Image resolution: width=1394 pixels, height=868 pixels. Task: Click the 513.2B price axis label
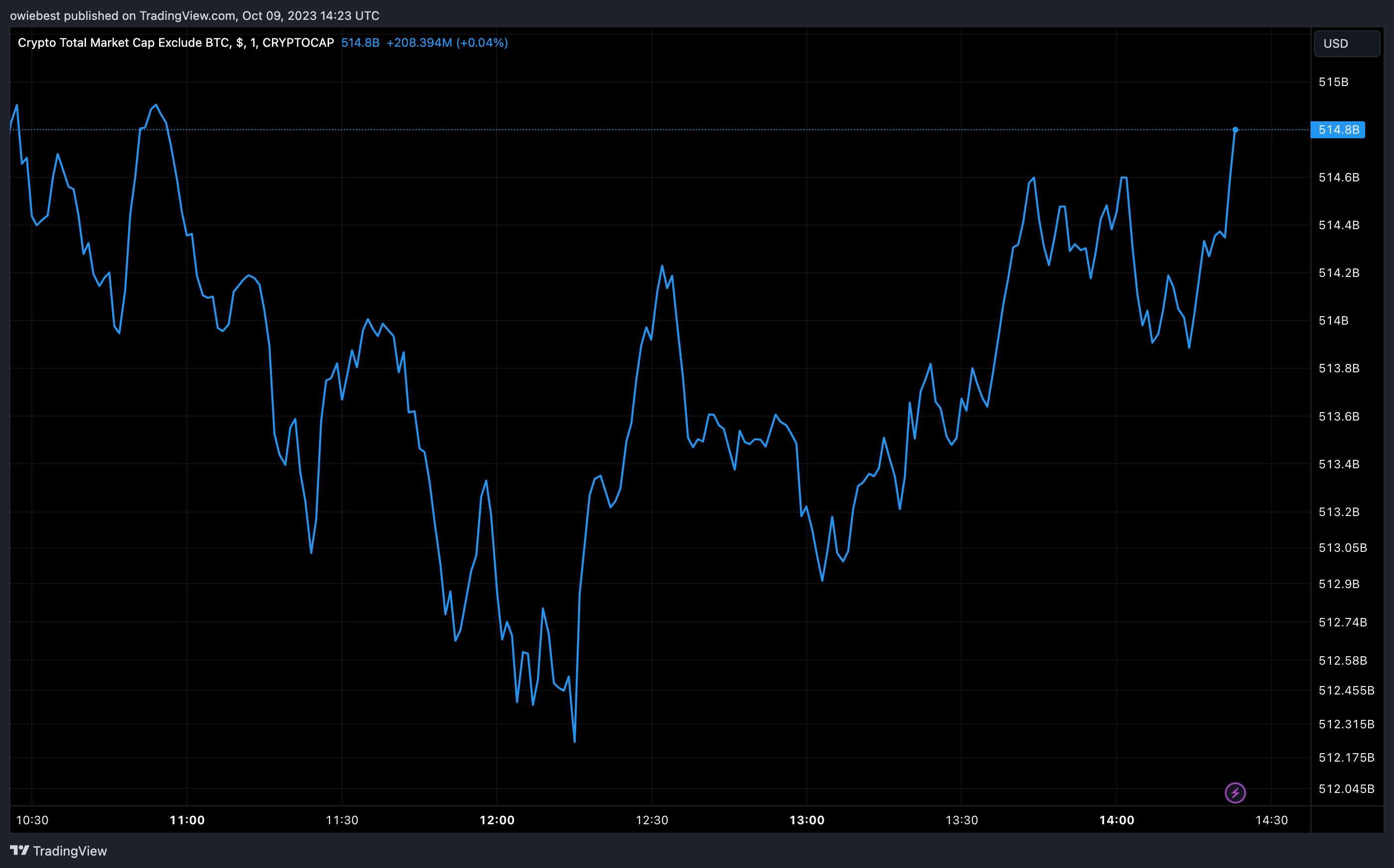click(1339, 512)
